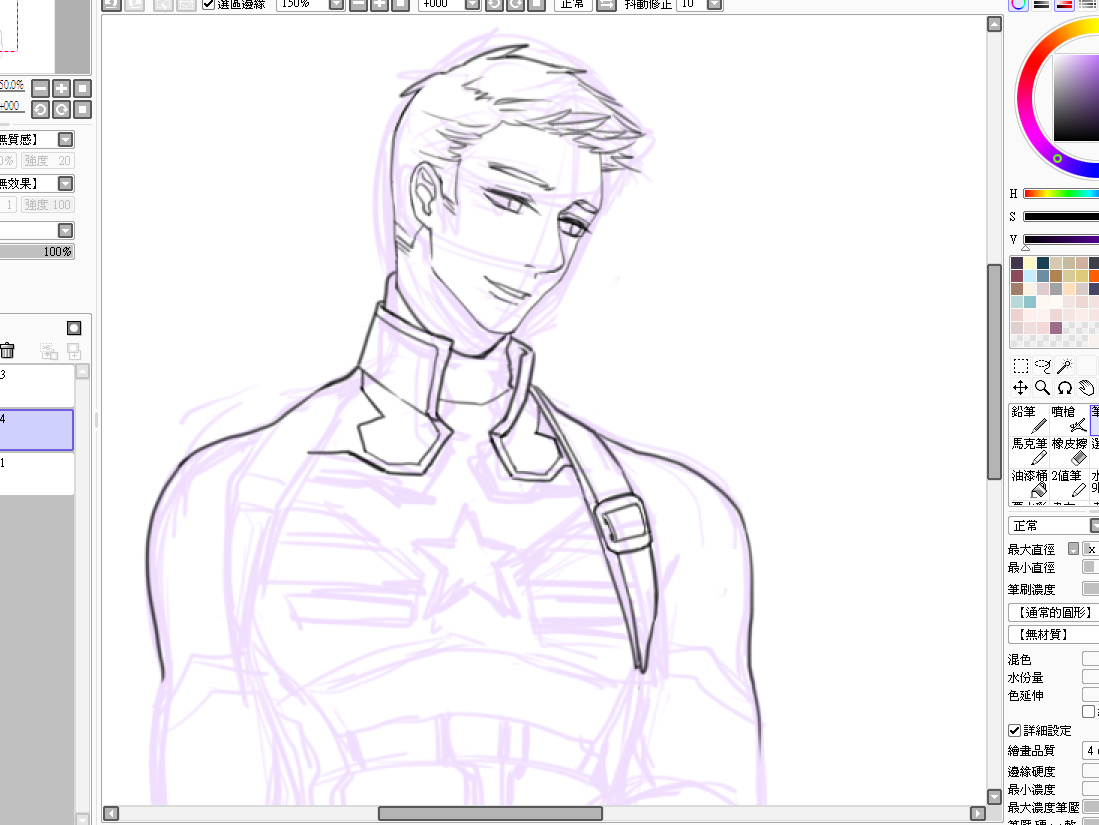1099x825 pixels.
Task: Zoom out using navigator minus button
Action: point(41,88)
